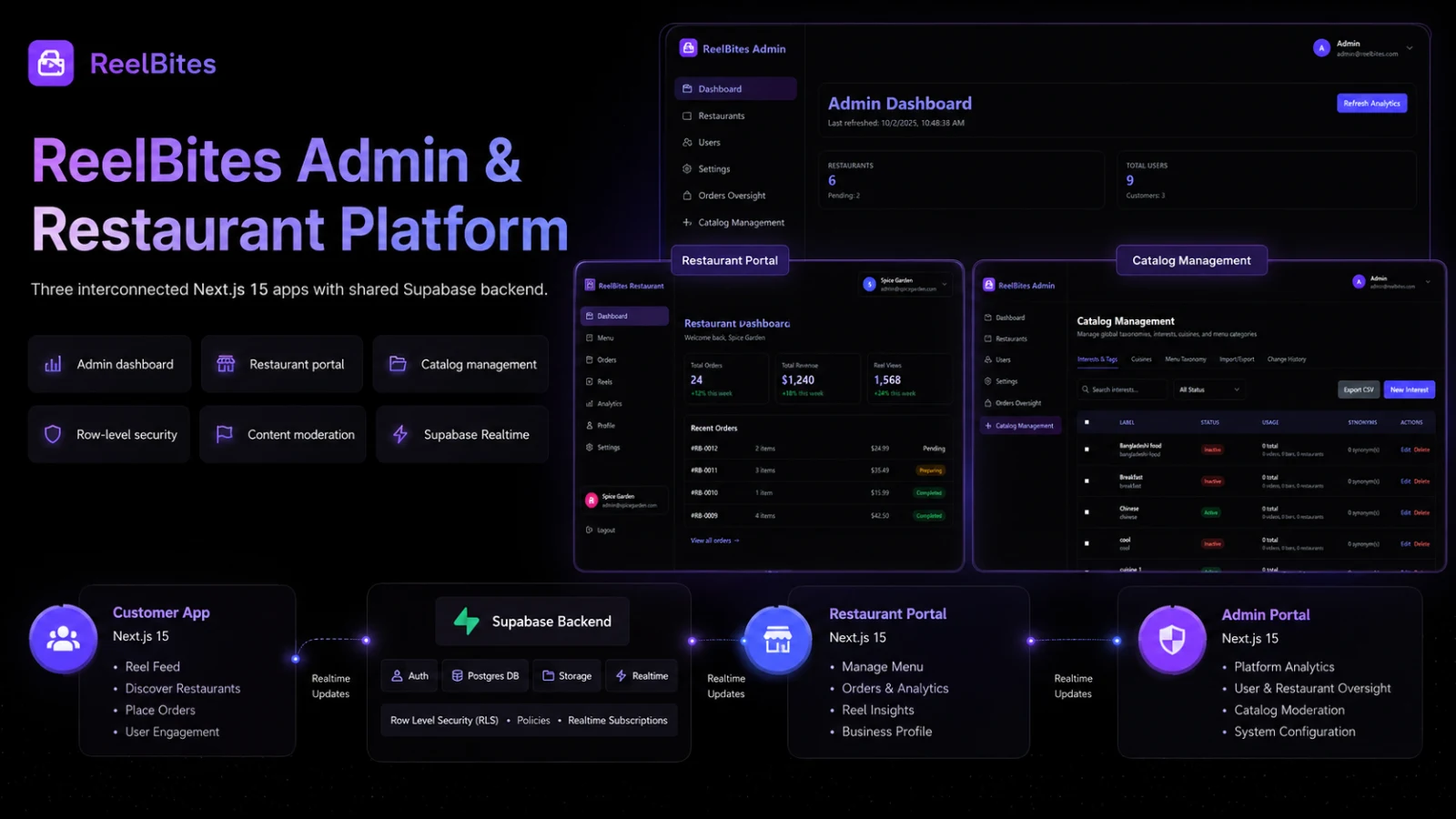
Task: Click the Reel Views 1,568 card
Action: coord(908,379)
